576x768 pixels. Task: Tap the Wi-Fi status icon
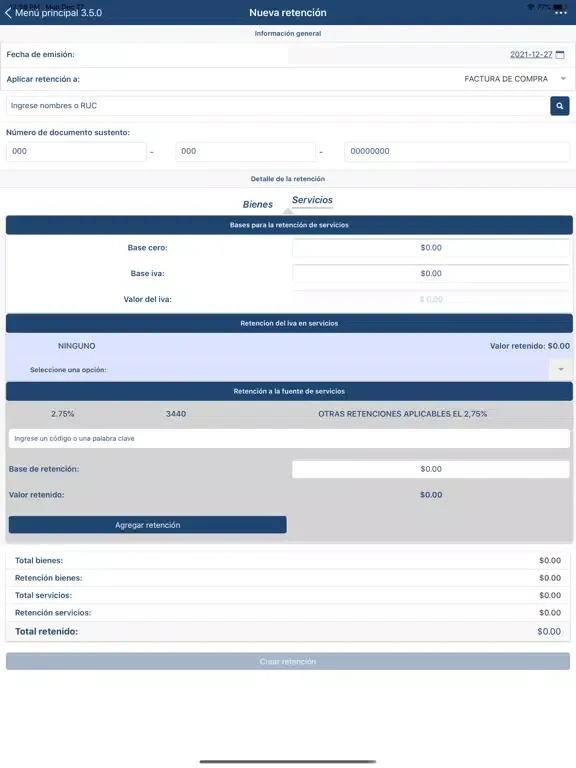point(531,7)
